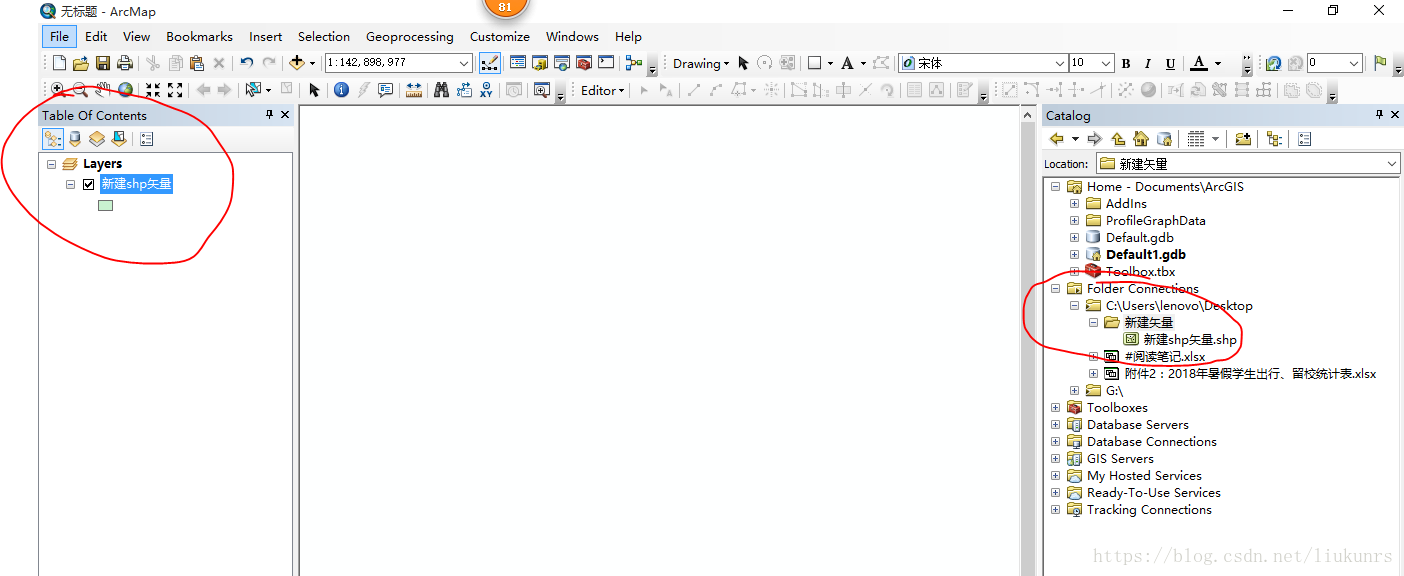Create a new map document
This screenshot has width=1404, height=576.
click(58, 63)
